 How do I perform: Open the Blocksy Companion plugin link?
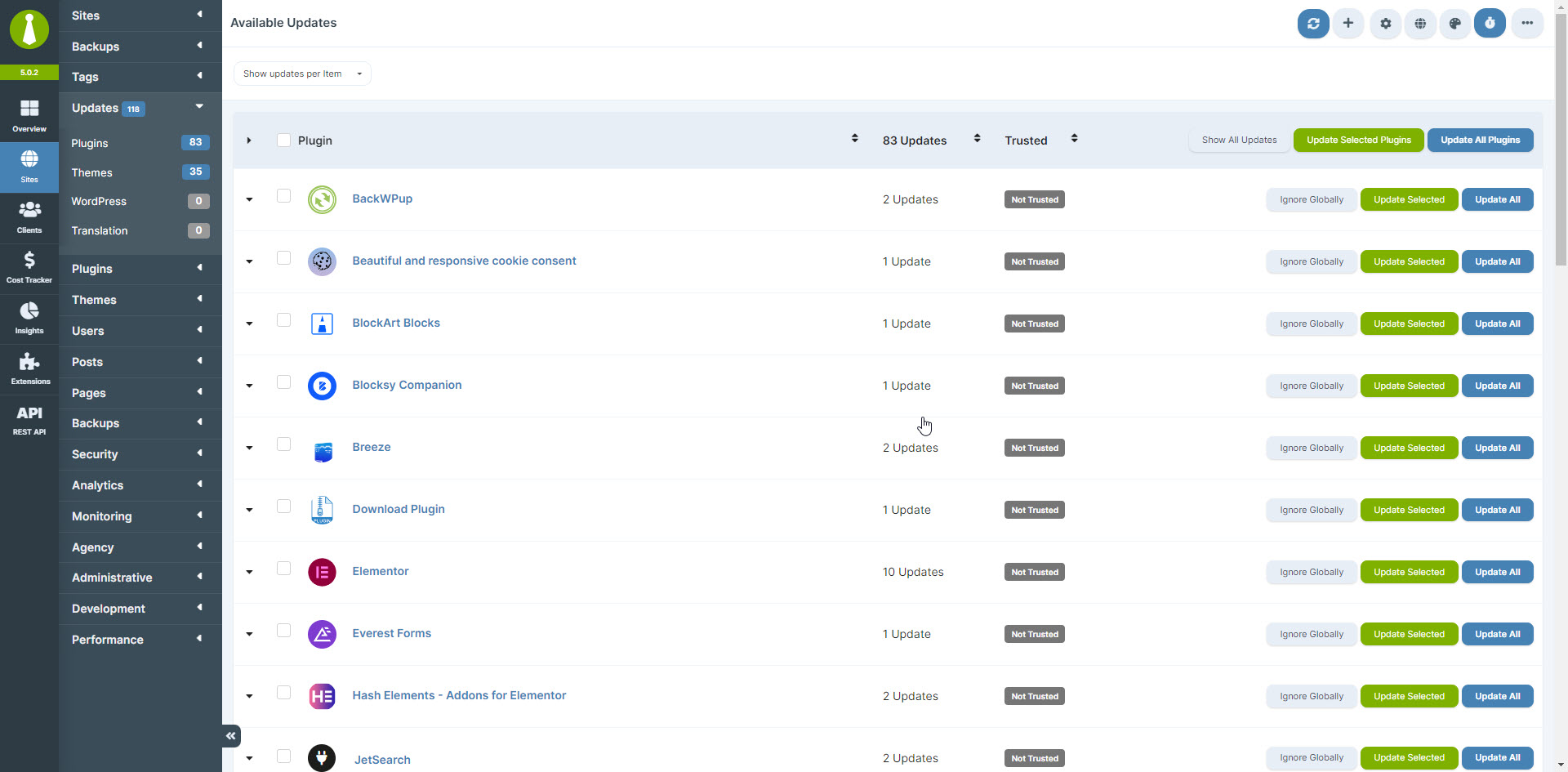point(407,385)
